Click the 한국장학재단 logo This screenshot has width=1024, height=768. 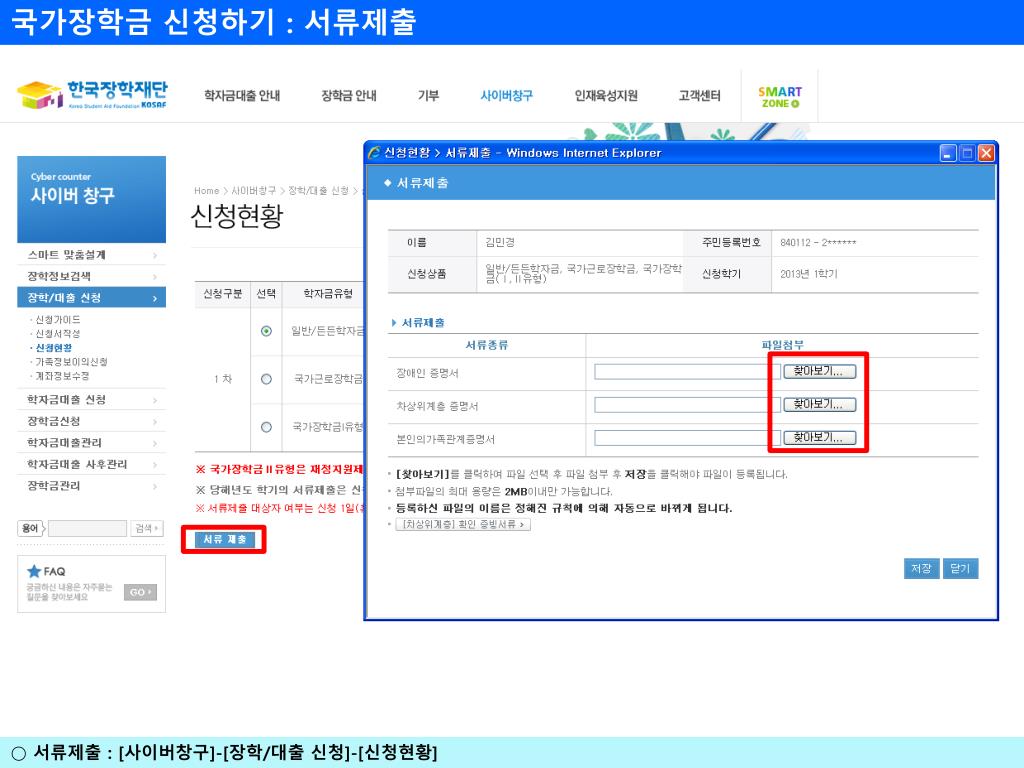tap(92, 95)
